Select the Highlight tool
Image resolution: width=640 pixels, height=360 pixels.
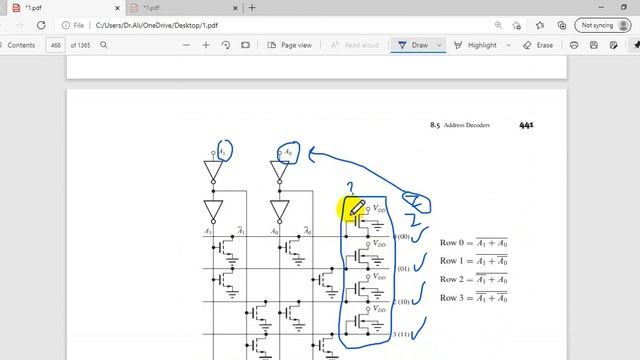pyautogui.click(x=475, y=45)
